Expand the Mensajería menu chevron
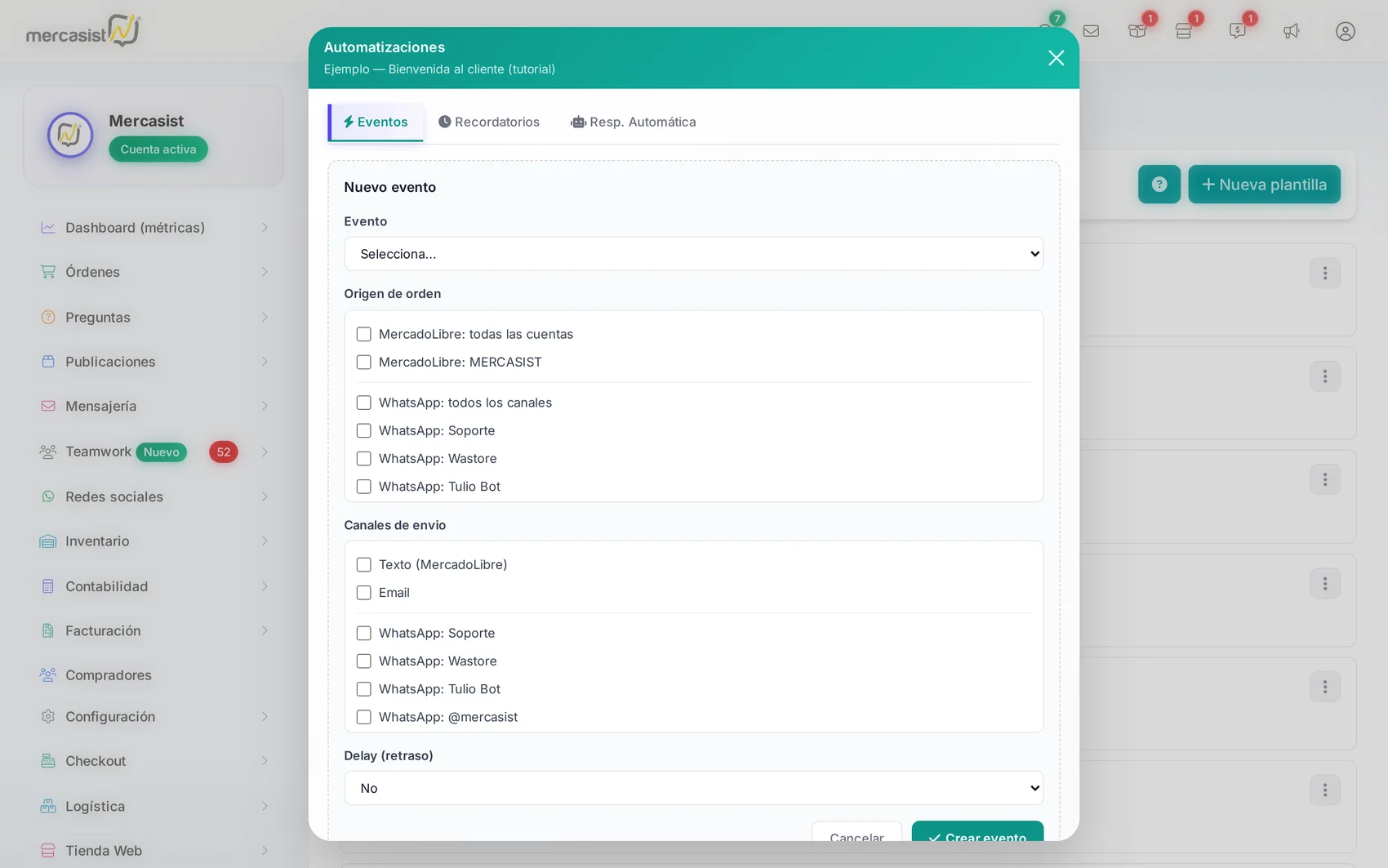1388x868 pixels. (x=265, y=406)
